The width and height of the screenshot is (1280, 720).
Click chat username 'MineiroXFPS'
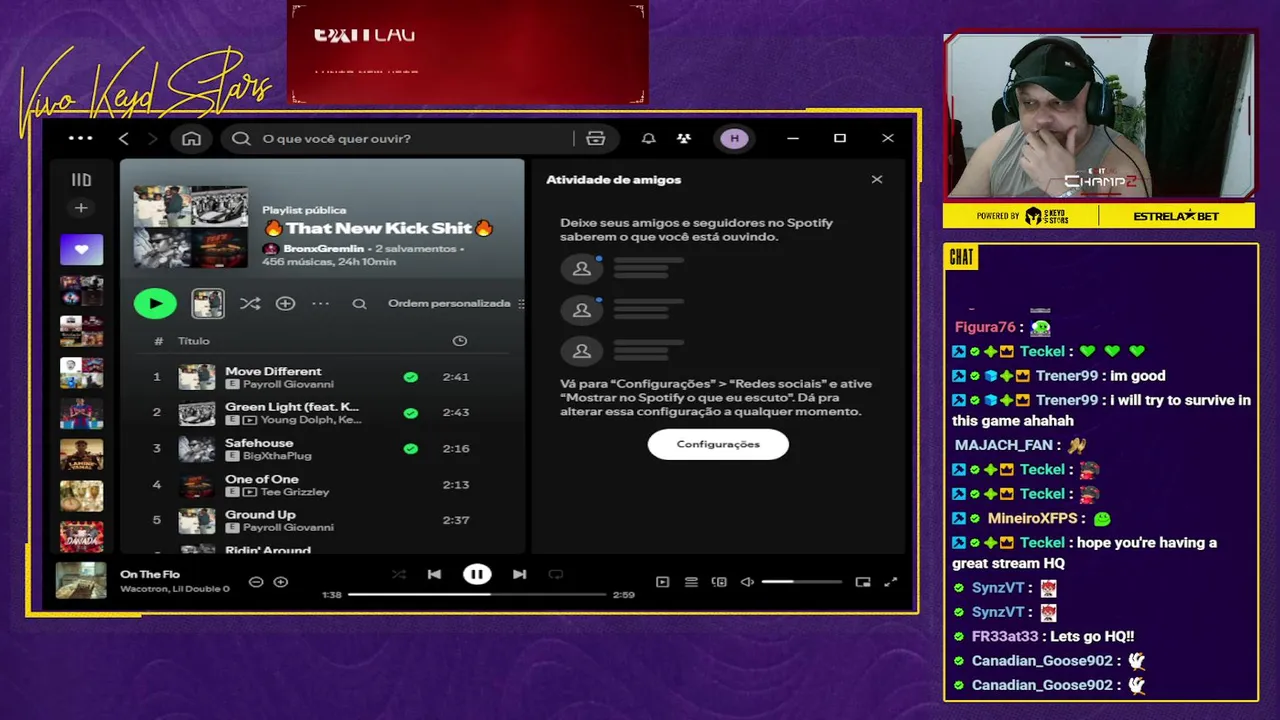(1033, 518)
